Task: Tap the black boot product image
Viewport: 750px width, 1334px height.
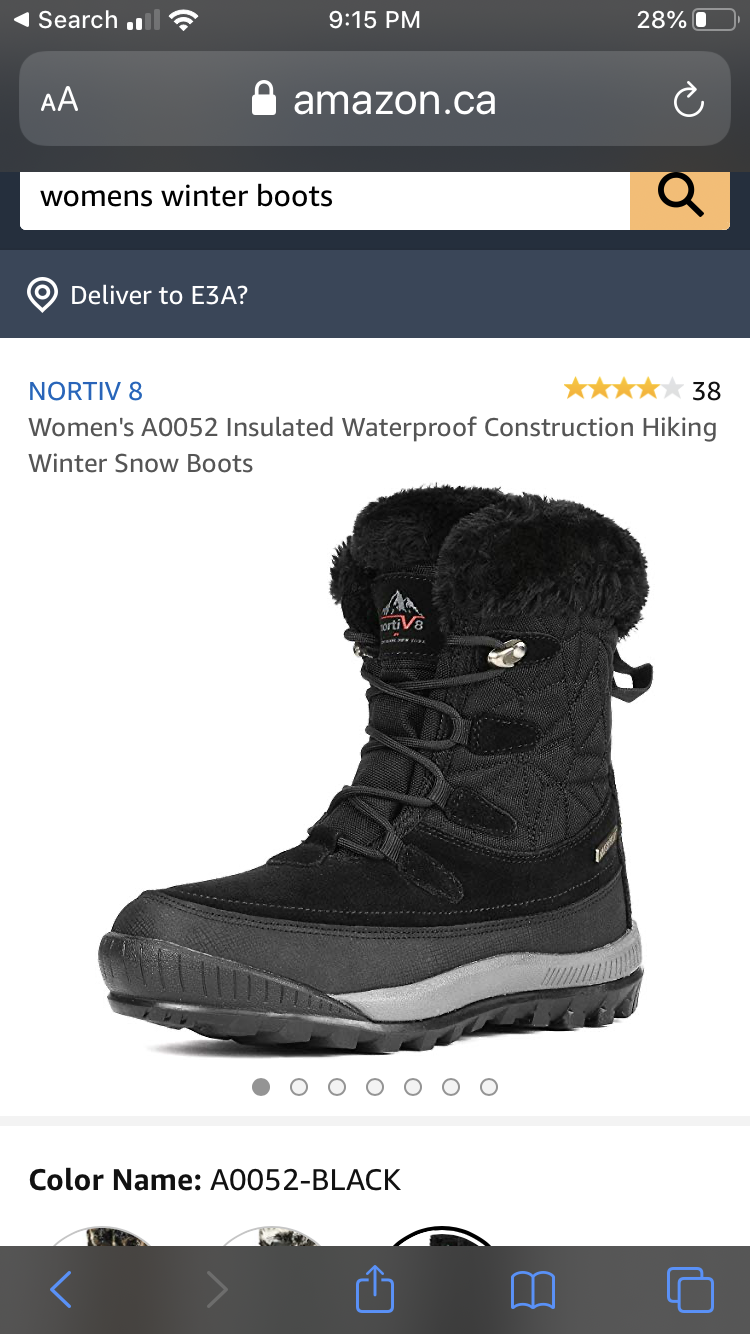Action: pyautogui.click(x=376, y=770)
